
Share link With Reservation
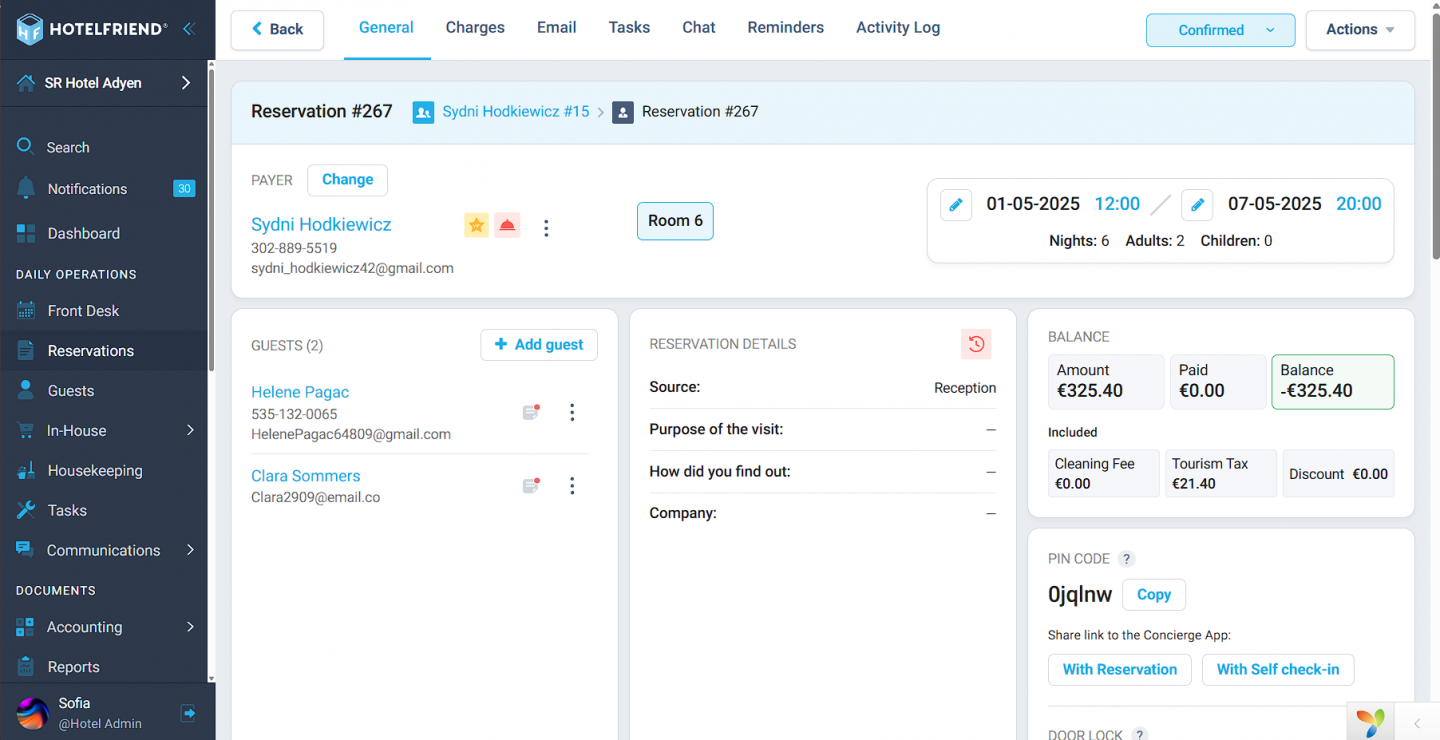1119,670
